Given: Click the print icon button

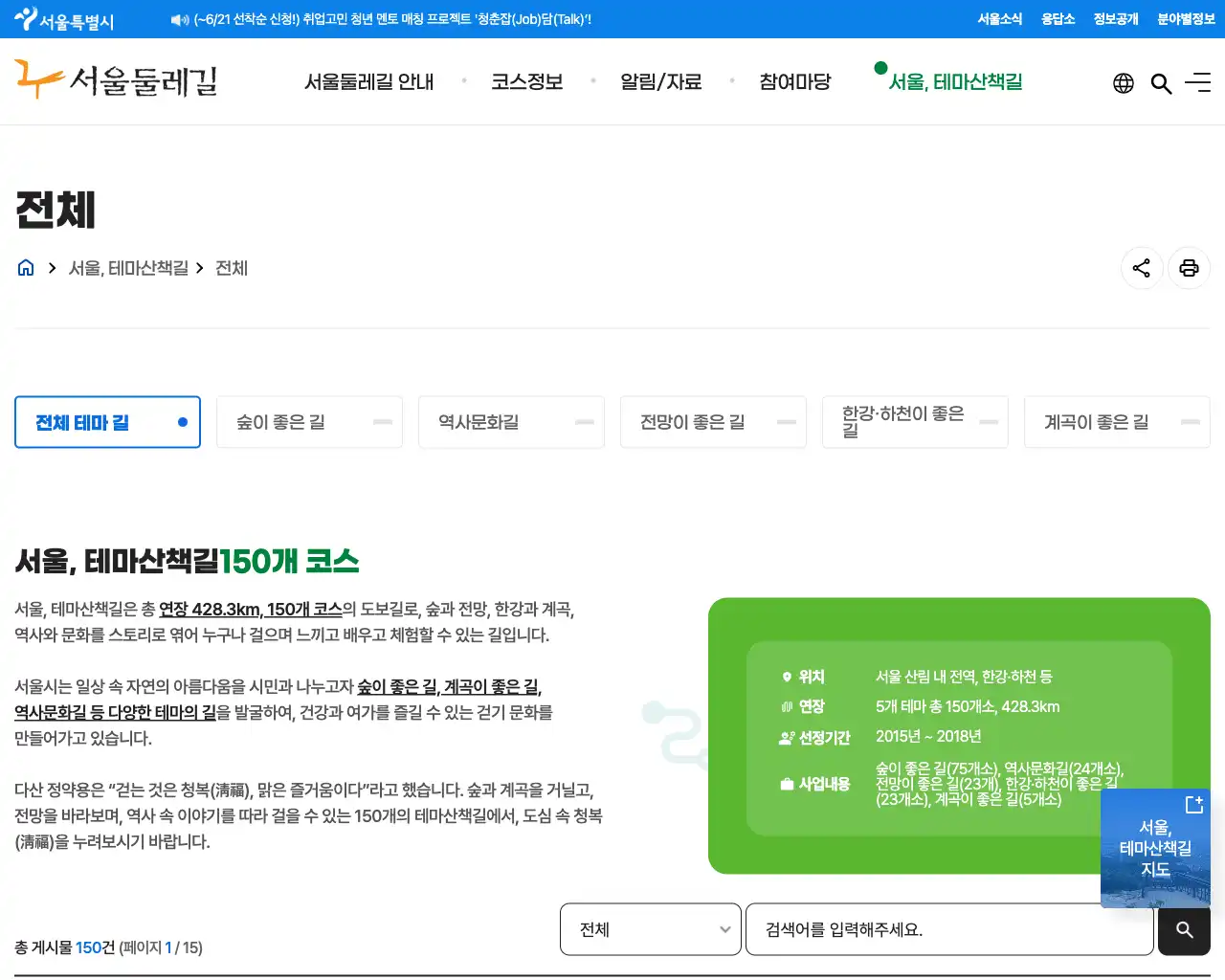Looking at the screenshot, I should pos(1189,268).
